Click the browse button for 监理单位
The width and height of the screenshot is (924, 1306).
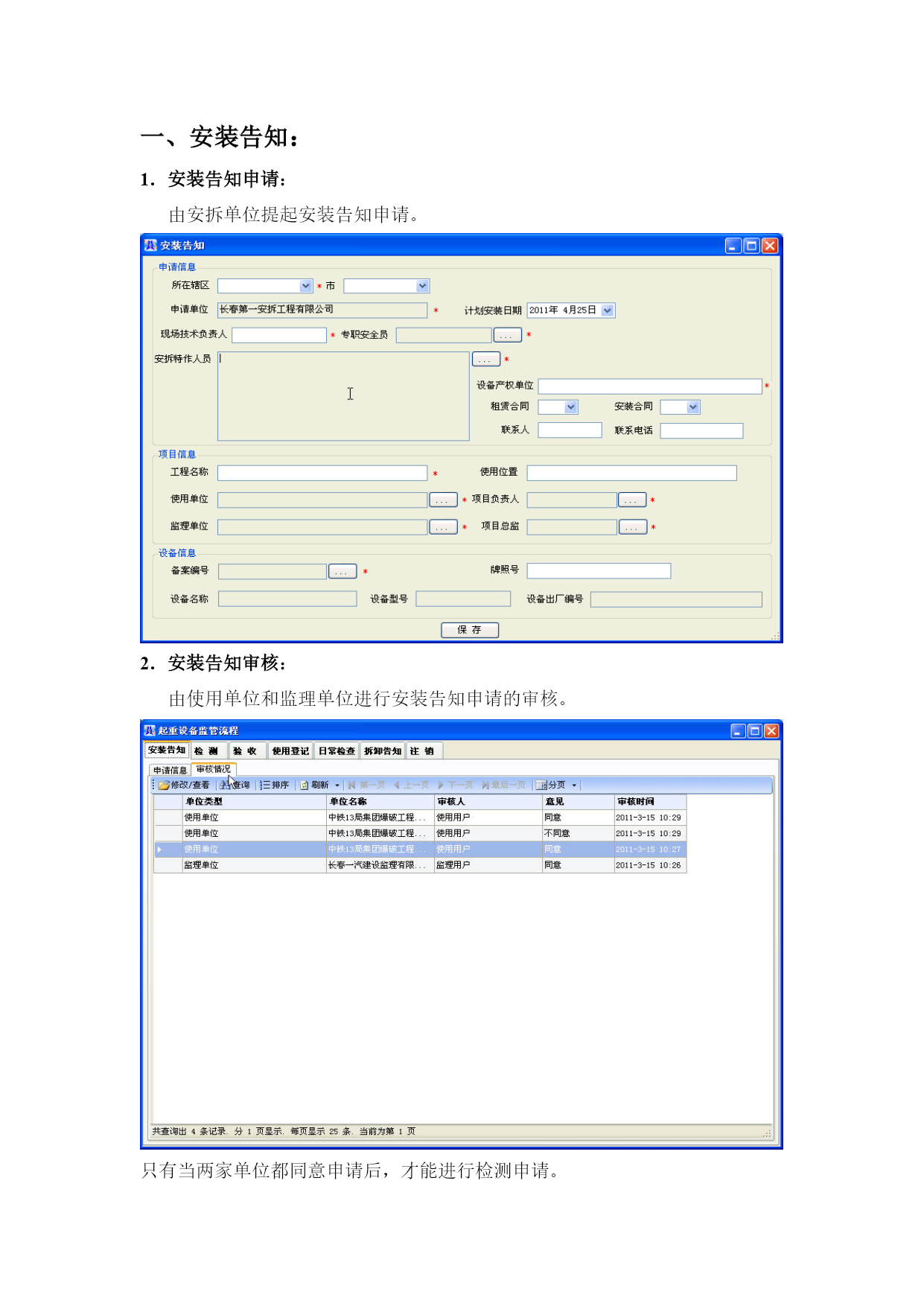443,527
